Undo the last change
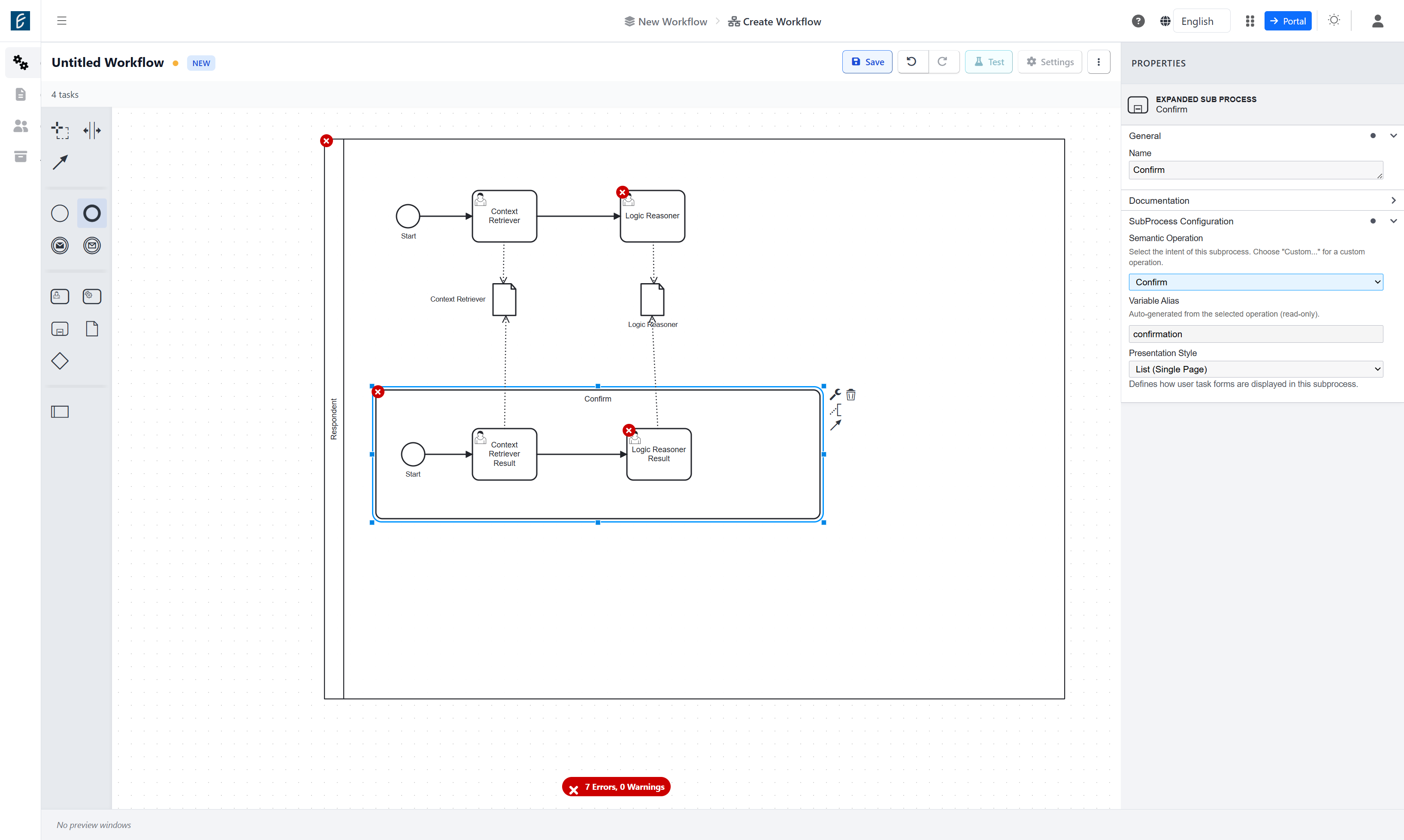Viewport: 1404px width, 840px height. point(912,62)
